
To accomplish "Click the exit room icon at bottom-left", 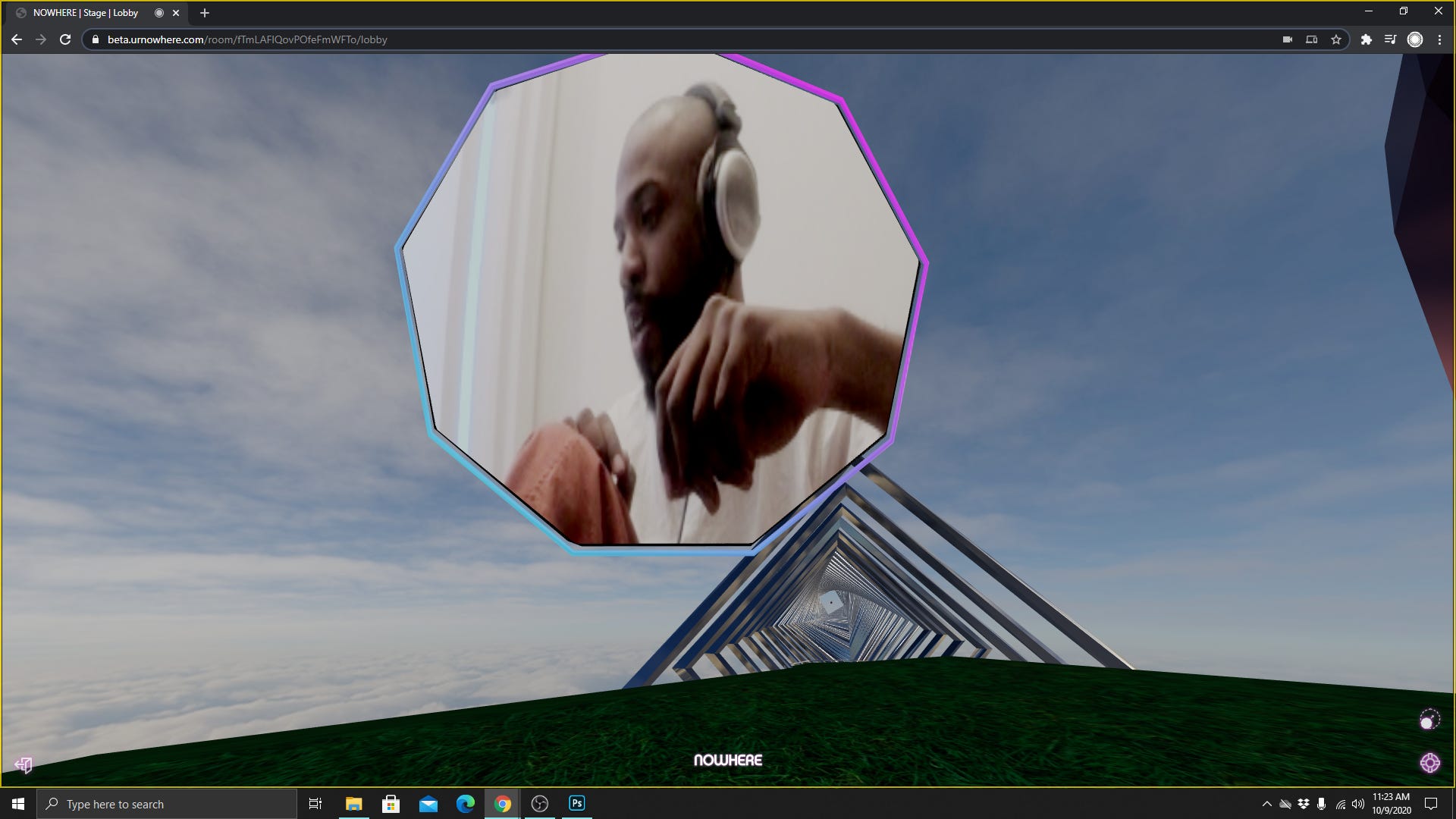I will point(24,765).
